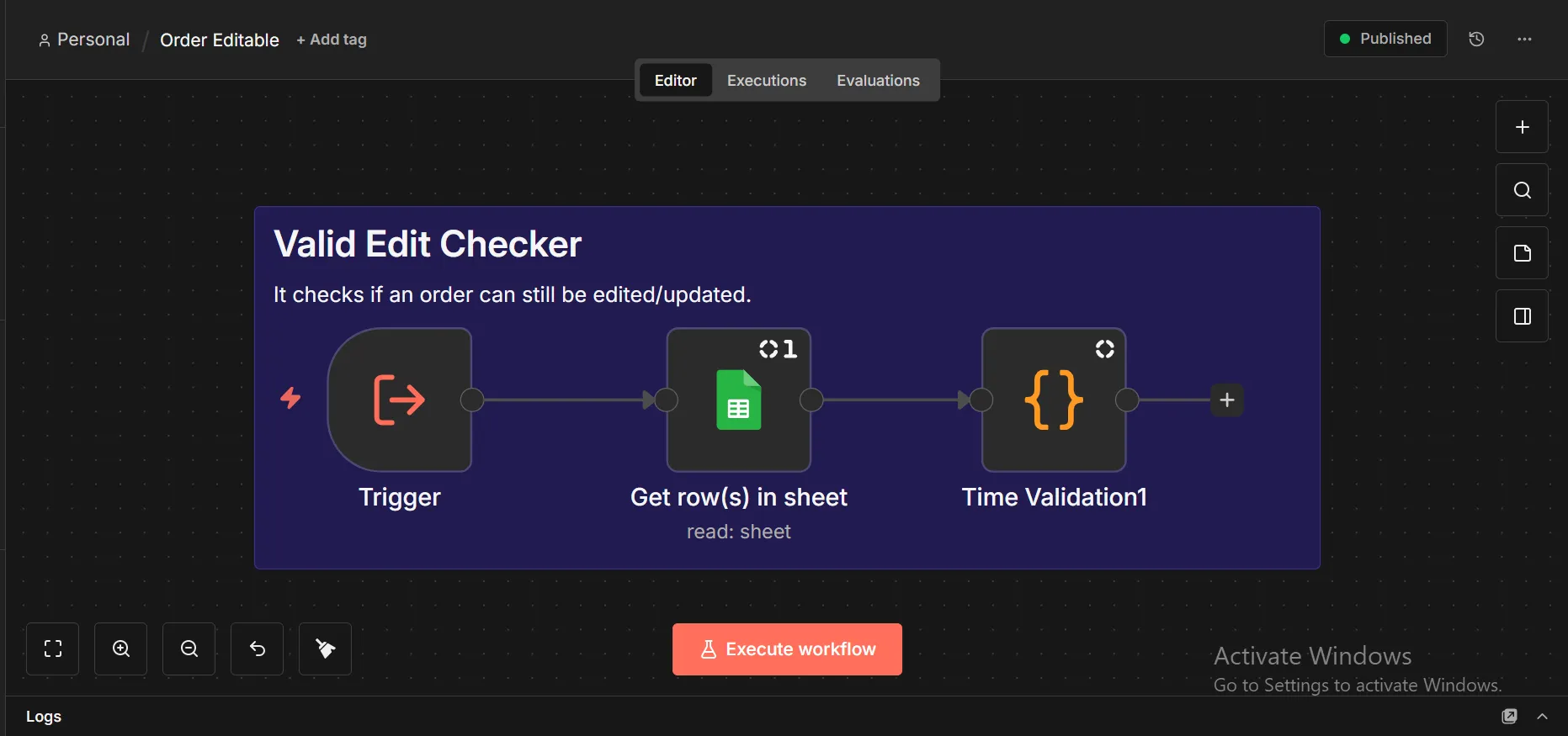Click the Personal project user icon
The image size is (1568, 736).
click(x=45, y=40)
